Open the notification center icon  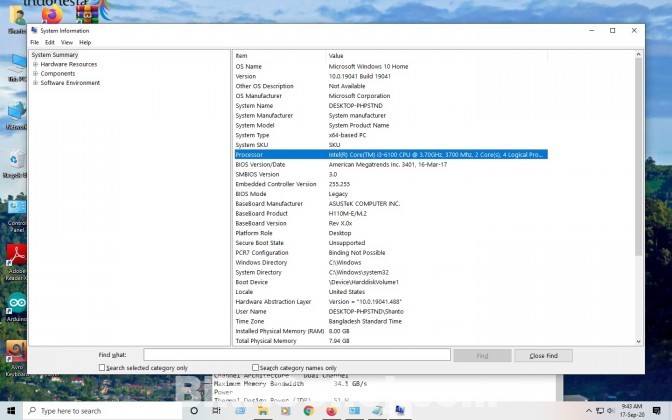(x=656, y=411)
